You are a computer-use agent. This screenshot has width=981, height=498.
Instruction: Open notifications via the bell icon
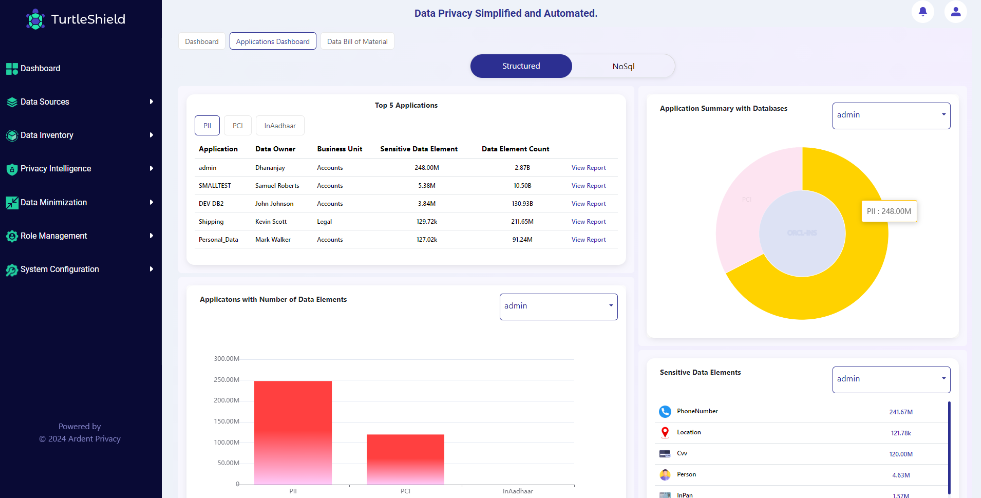pos(923,11)
